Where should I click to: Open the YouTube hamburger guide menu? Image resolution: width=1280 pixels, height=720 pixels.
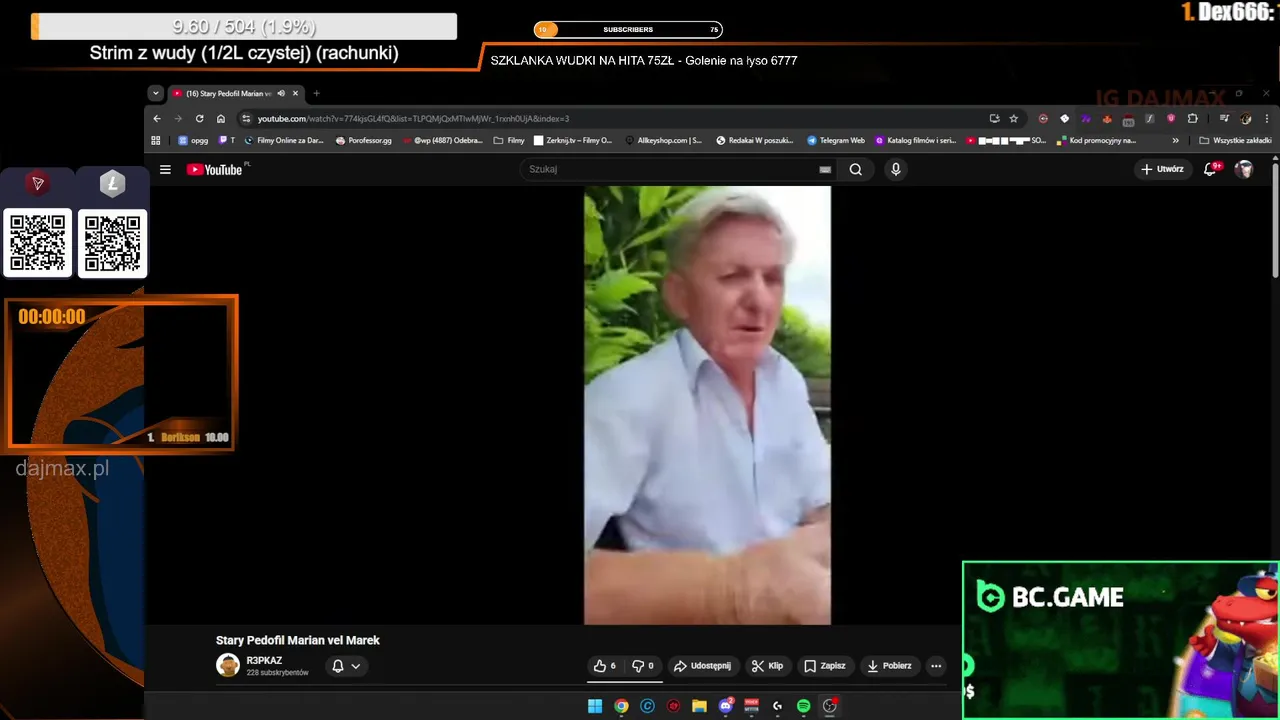click(x=165, y=170)
